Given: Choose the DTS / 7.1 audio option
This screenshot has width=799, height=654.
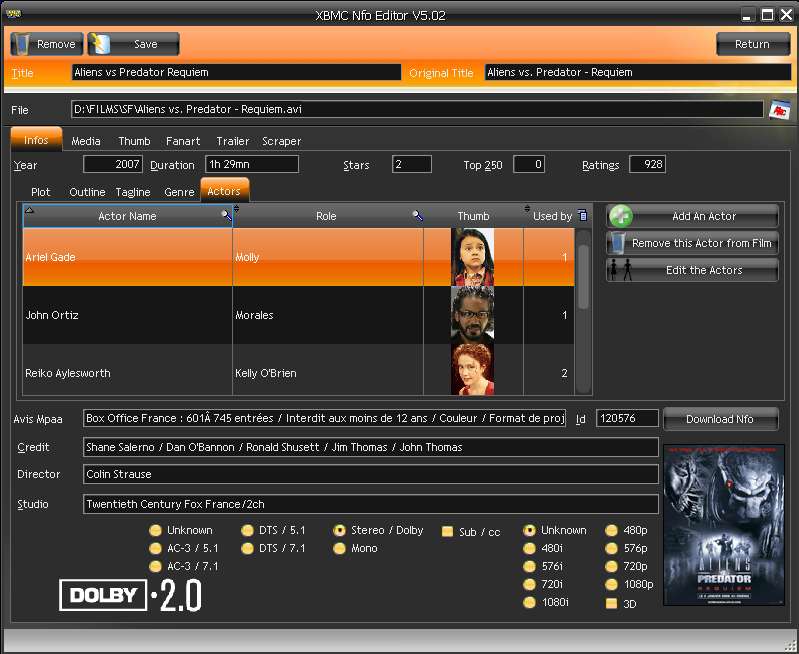Looking at the screenshot, I should [x=247, y=548].
